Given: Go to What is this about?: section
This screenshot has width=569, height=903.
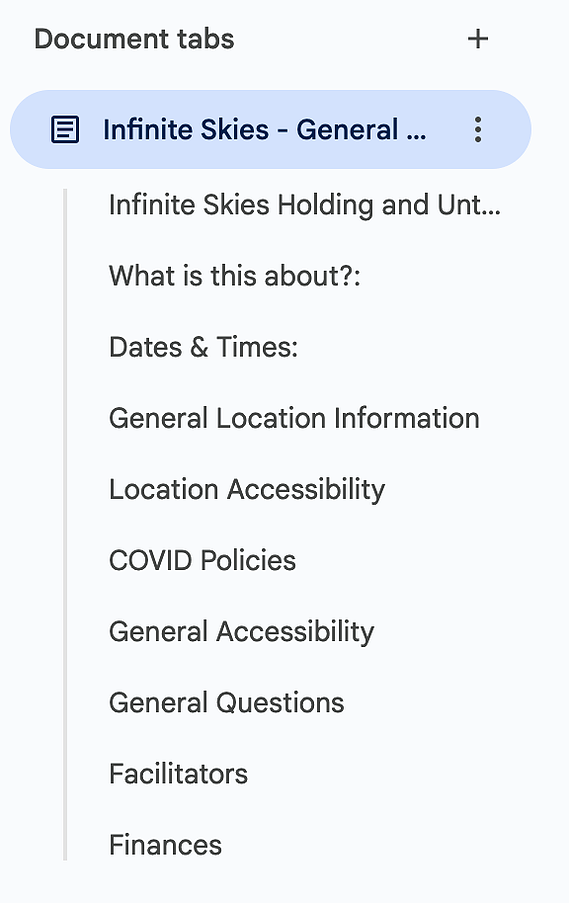Looking at the screenshot, I should click(234, 276).
